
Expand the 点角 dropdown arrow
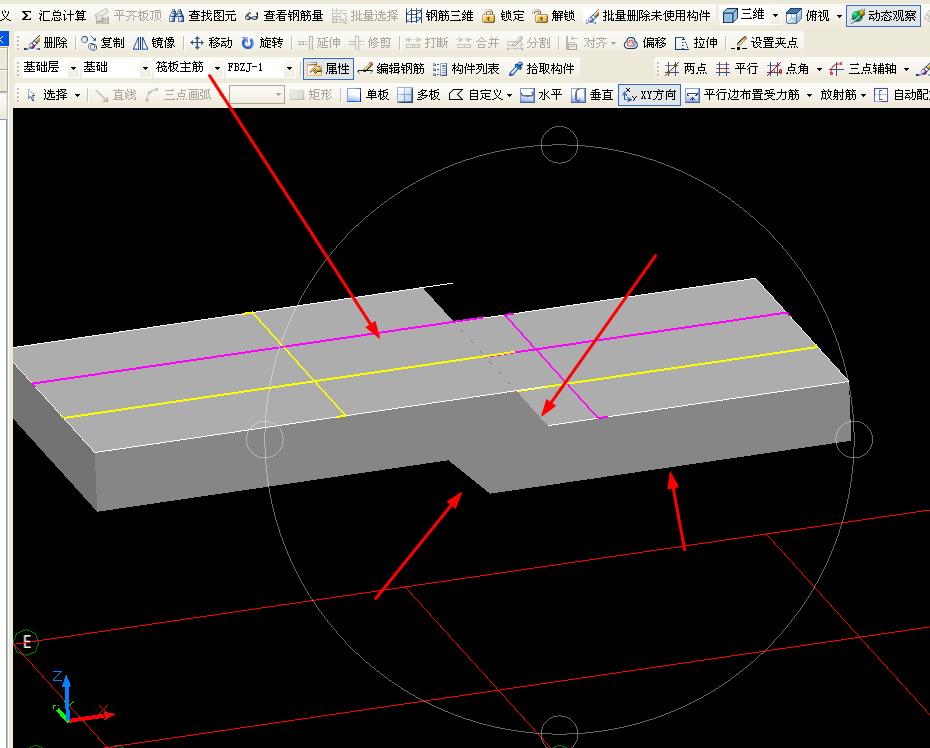point(819,69)
